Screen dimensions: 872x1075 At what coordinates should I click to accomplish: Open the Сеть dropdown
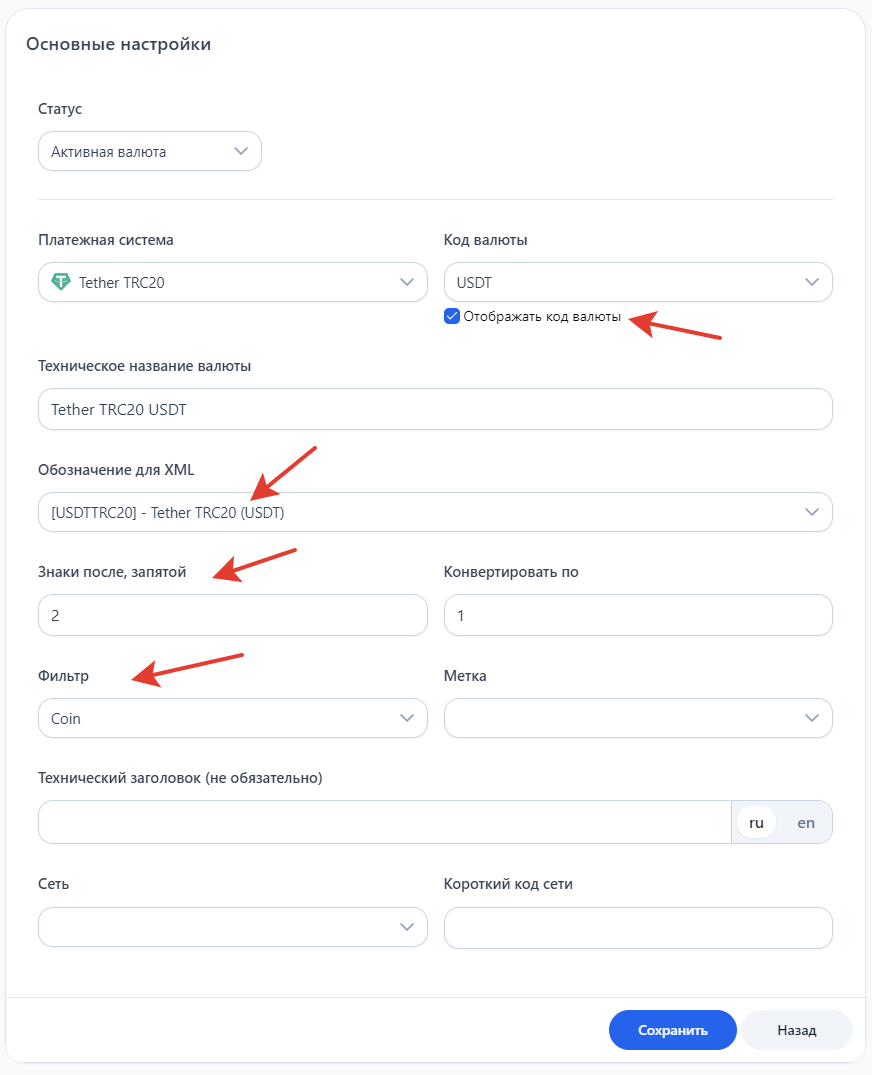232,927
